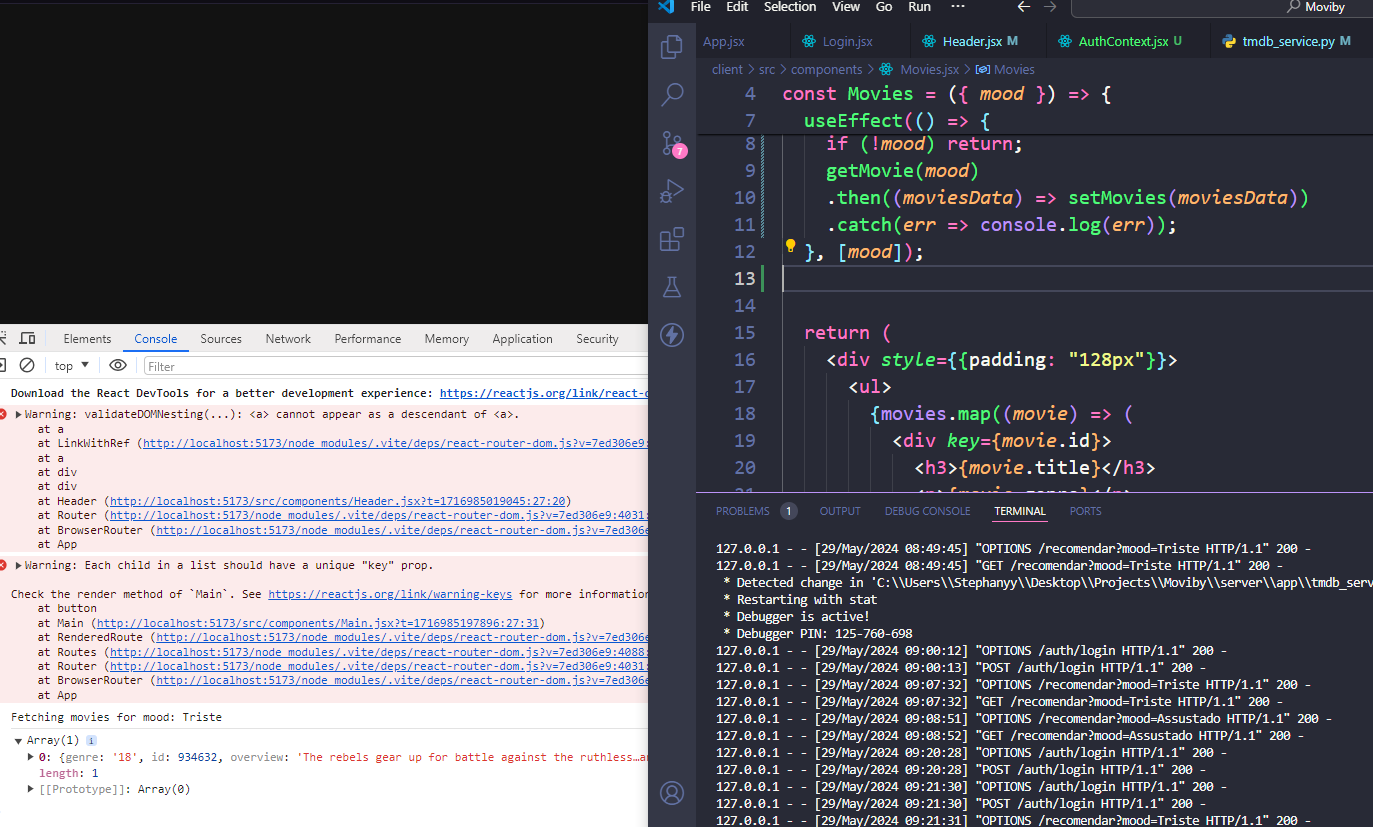1373x827 pixels.
Task: Click the 'src' breadcrumb segment
Action: pos(766,69)
